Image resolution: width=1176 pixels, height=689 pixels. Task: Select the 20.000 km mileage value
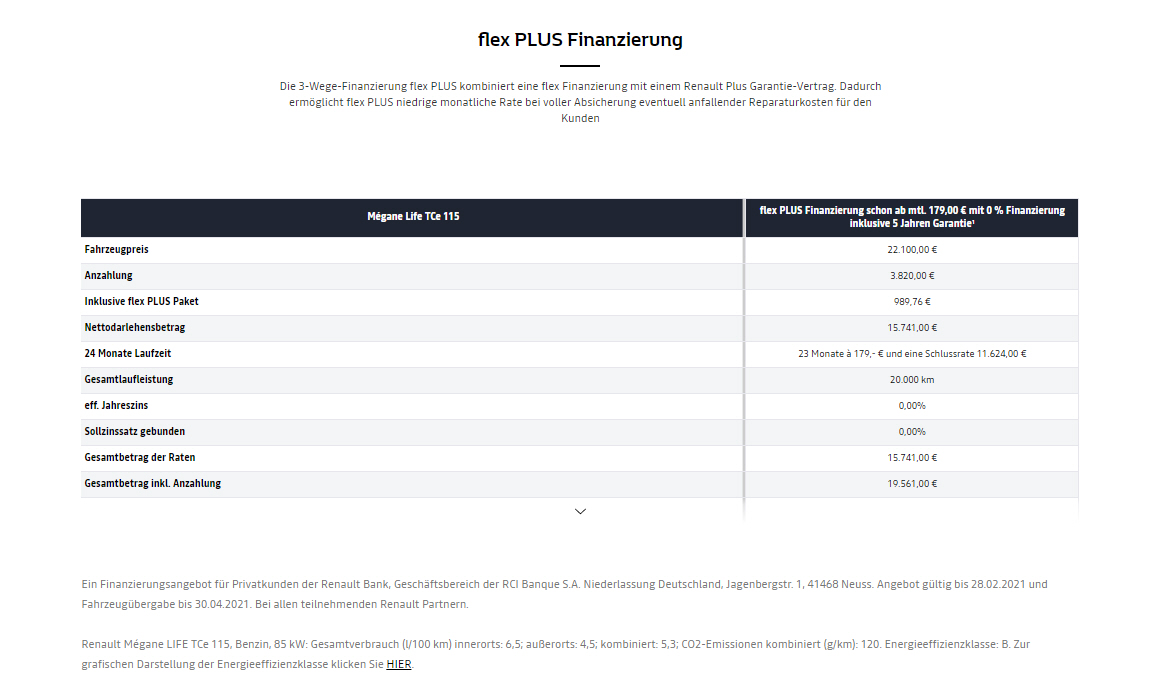[x=912, y=379]
